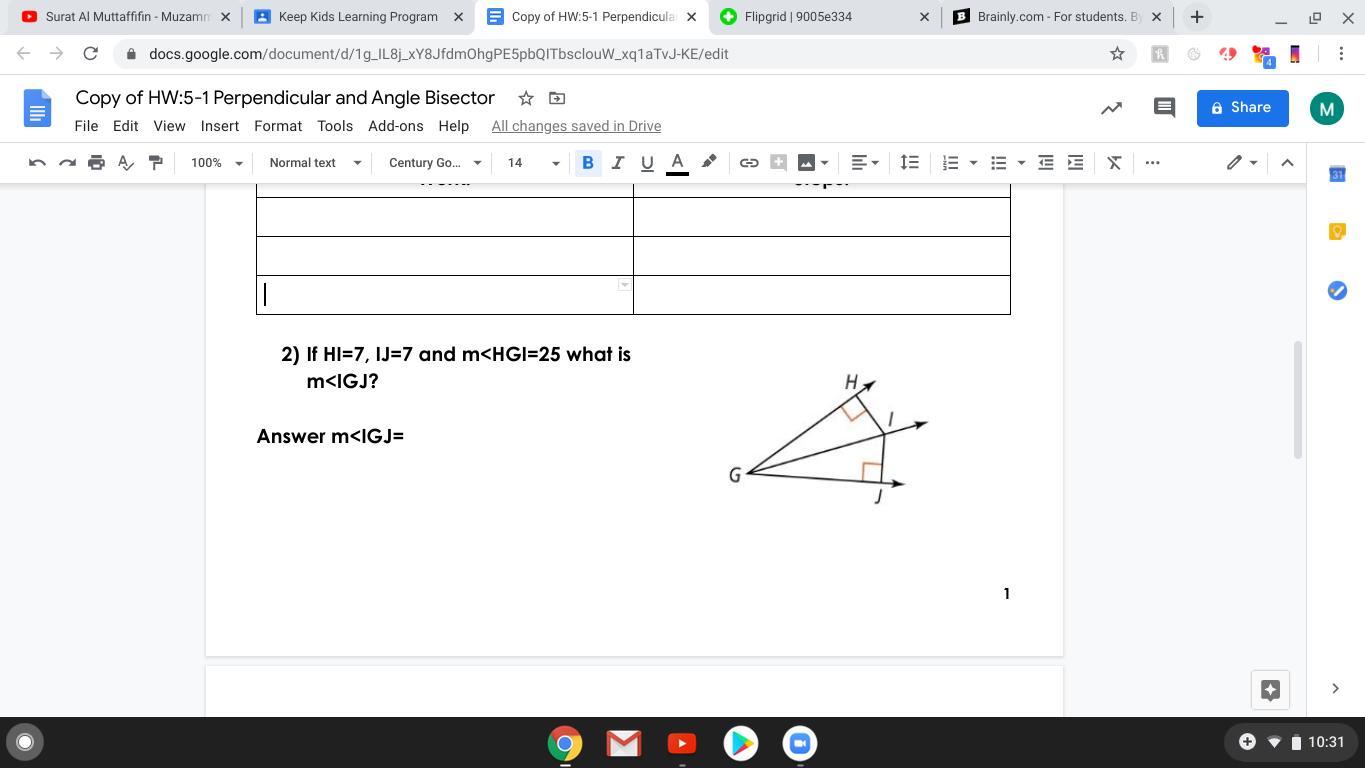The width and height of the screenshot is (1365, 768).
Task: Run spelling and grammar check icon
Action: tap(126, 163)
